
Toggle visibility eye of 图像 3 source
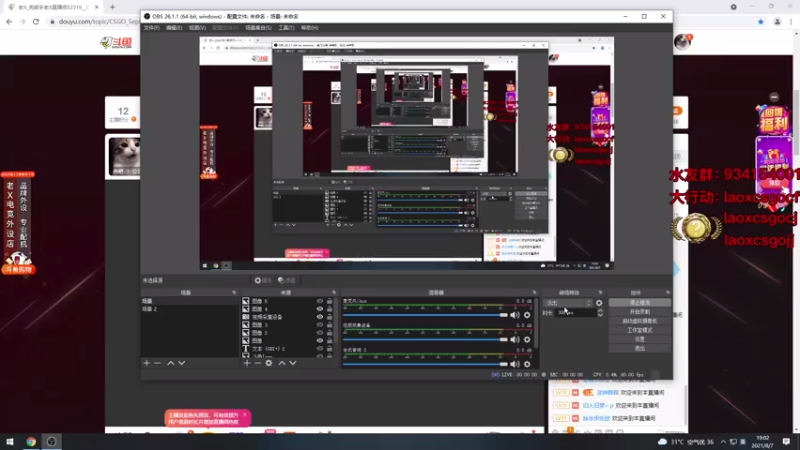(x=320, y=324)
